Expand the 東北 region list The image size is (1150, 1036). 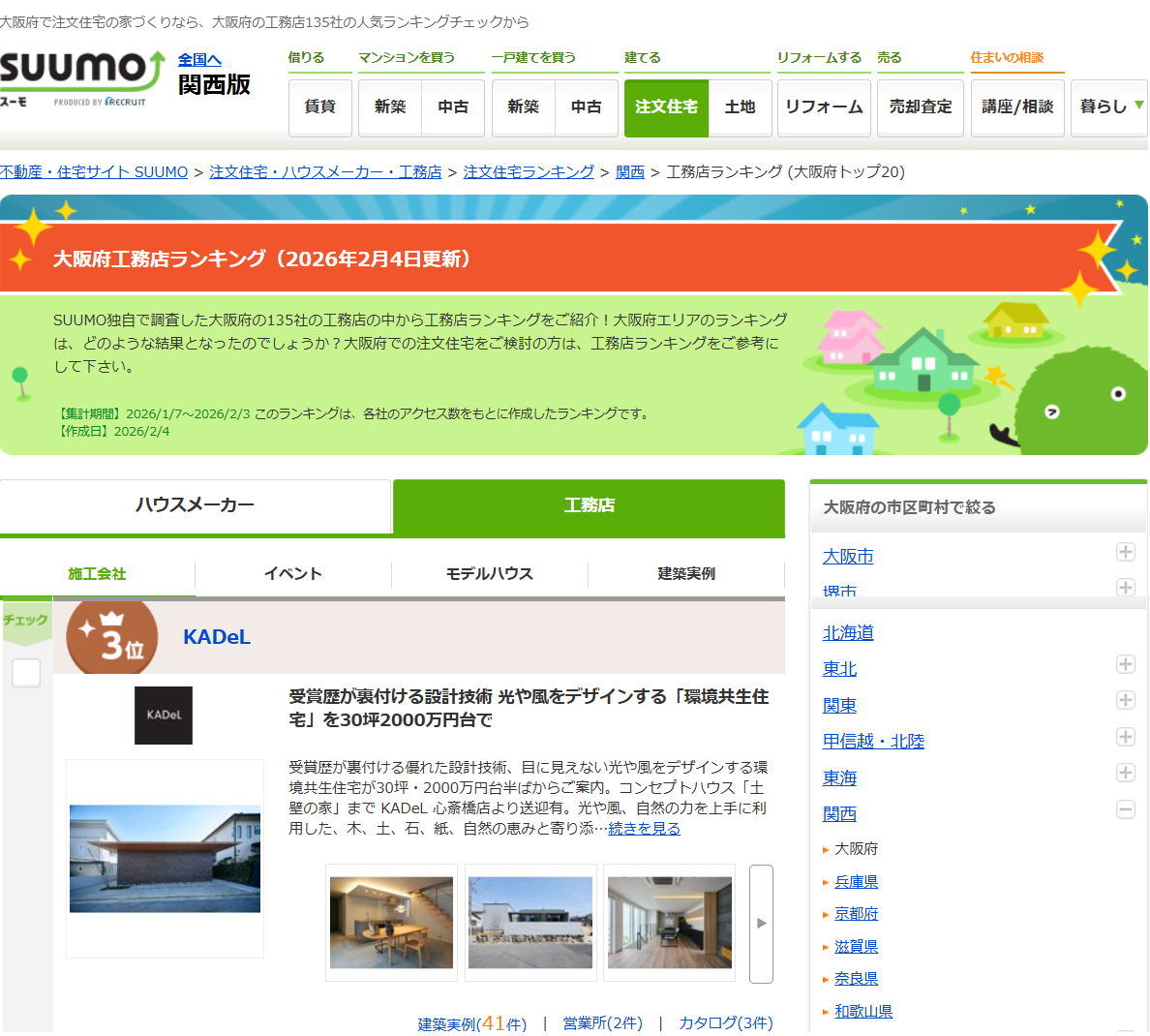point(1125,664)
